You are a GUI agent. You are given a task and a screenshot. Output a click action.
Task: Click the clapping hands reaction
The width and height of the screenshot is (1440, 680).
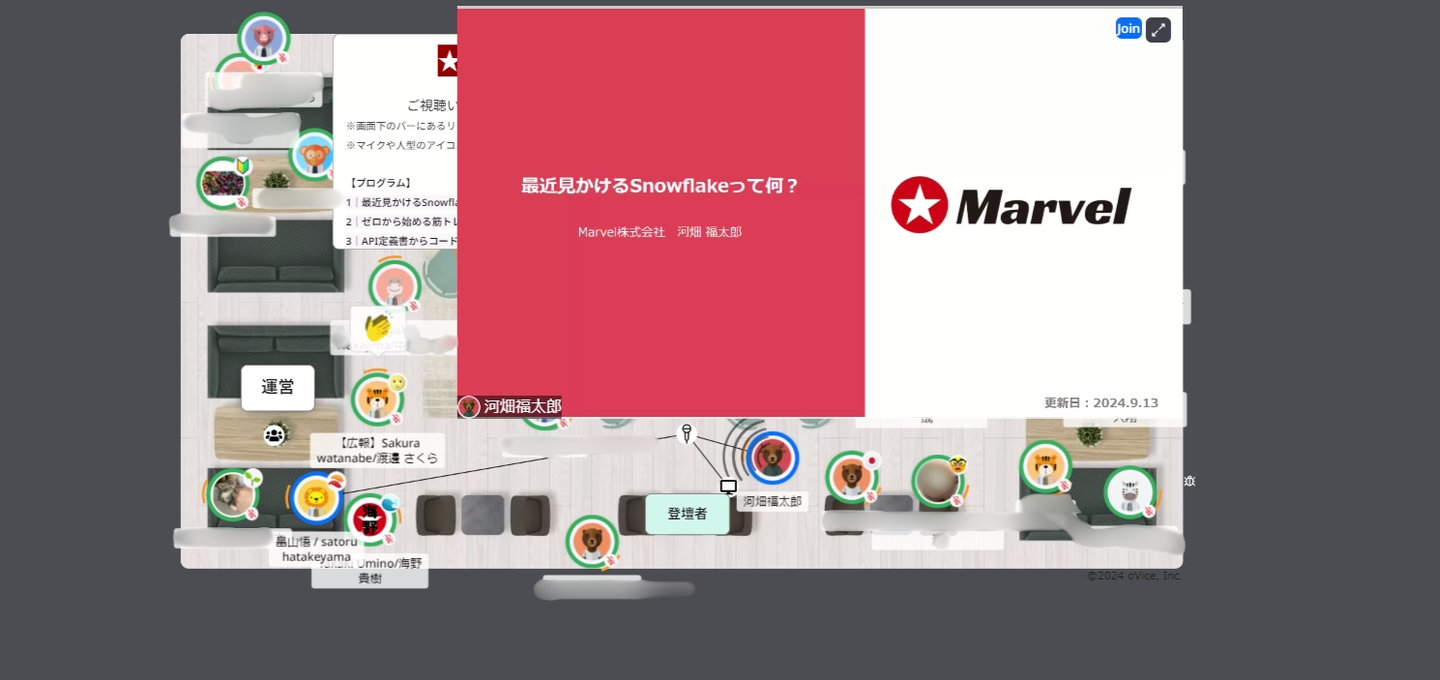pyautogui.click(x=376, y=327)
